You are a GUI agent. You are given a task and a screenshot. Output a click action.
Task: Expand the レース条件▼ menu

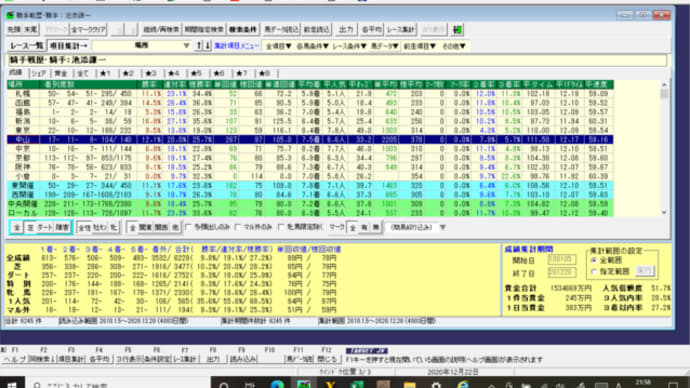click(349, 46)
